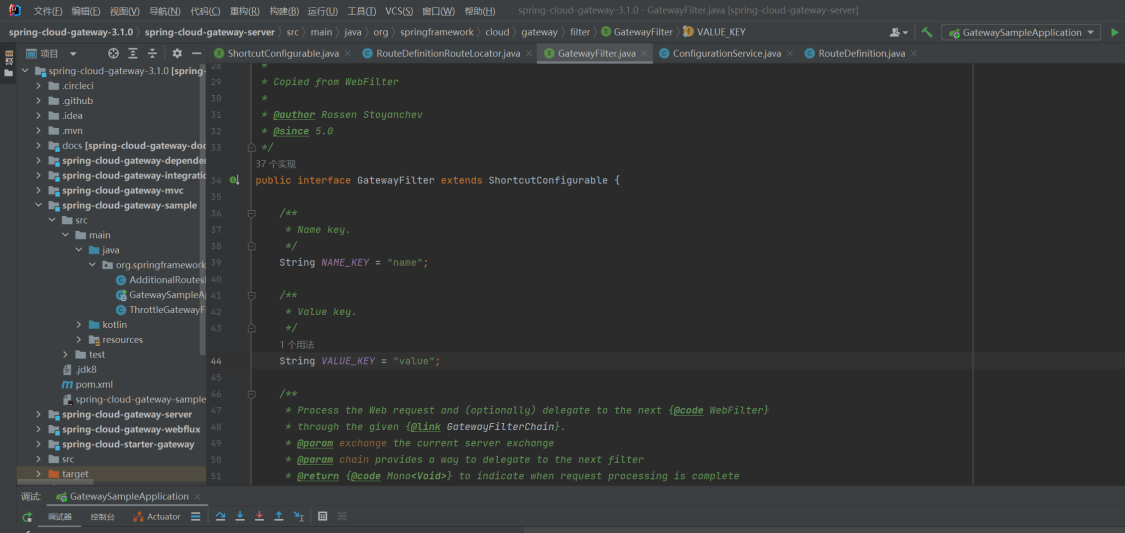
Task: Close the GatewayFilter.java tab
Action: click(644, 54)
